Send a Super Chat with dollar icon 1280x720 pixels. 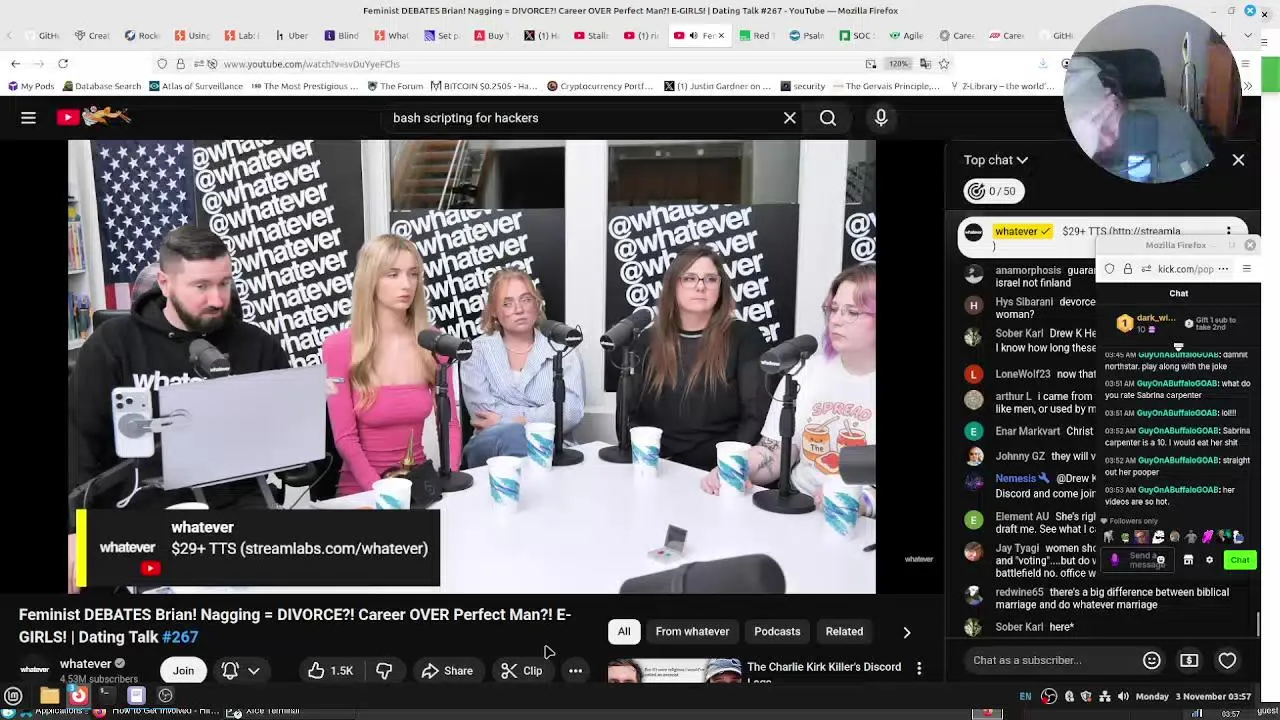pos(1189,660)
